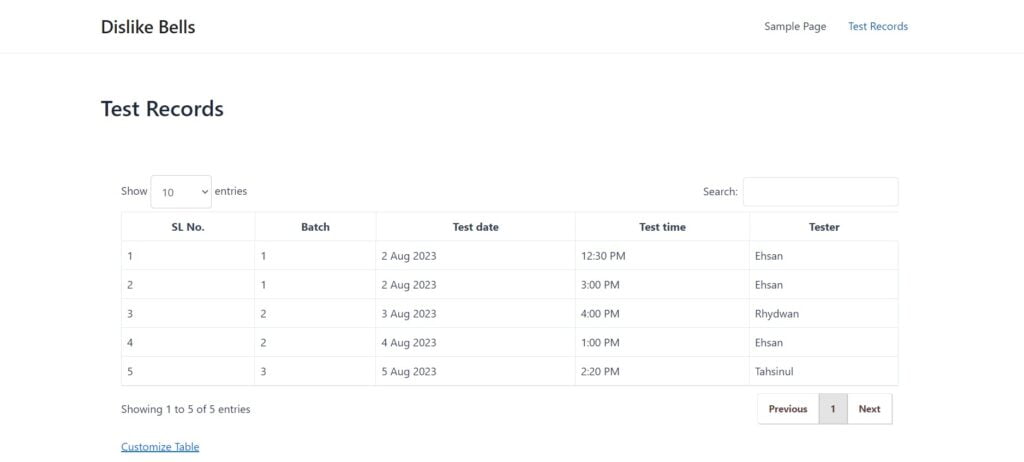Viewport: 1024px width, 462px height.
Task: Open Test Records navigation menu item
Action: 878,27
